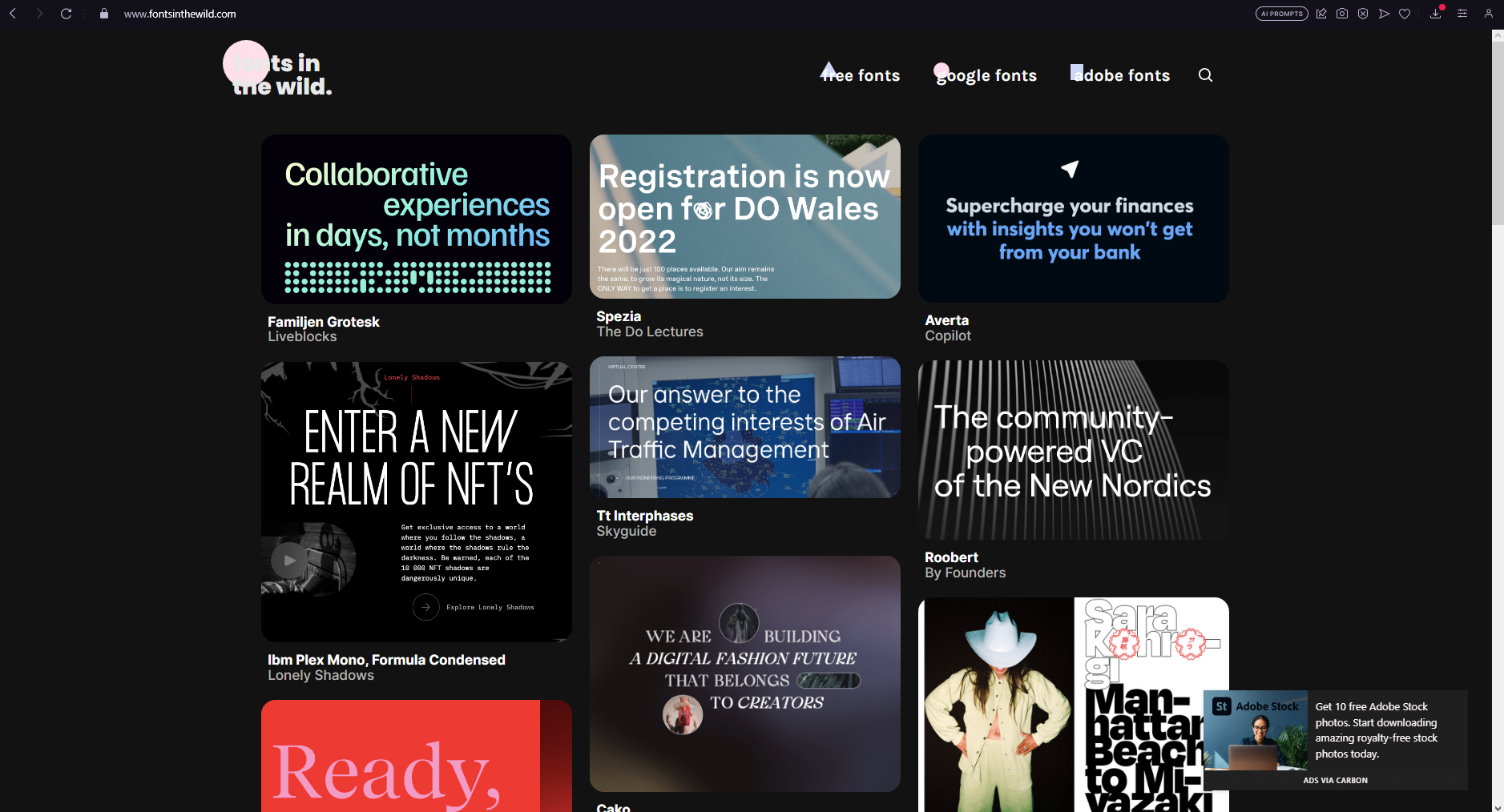The height and width of the screenshot is (812, 1504).
Task: Play the video in Lonely Shadows card
Action: tap(288, 560)
